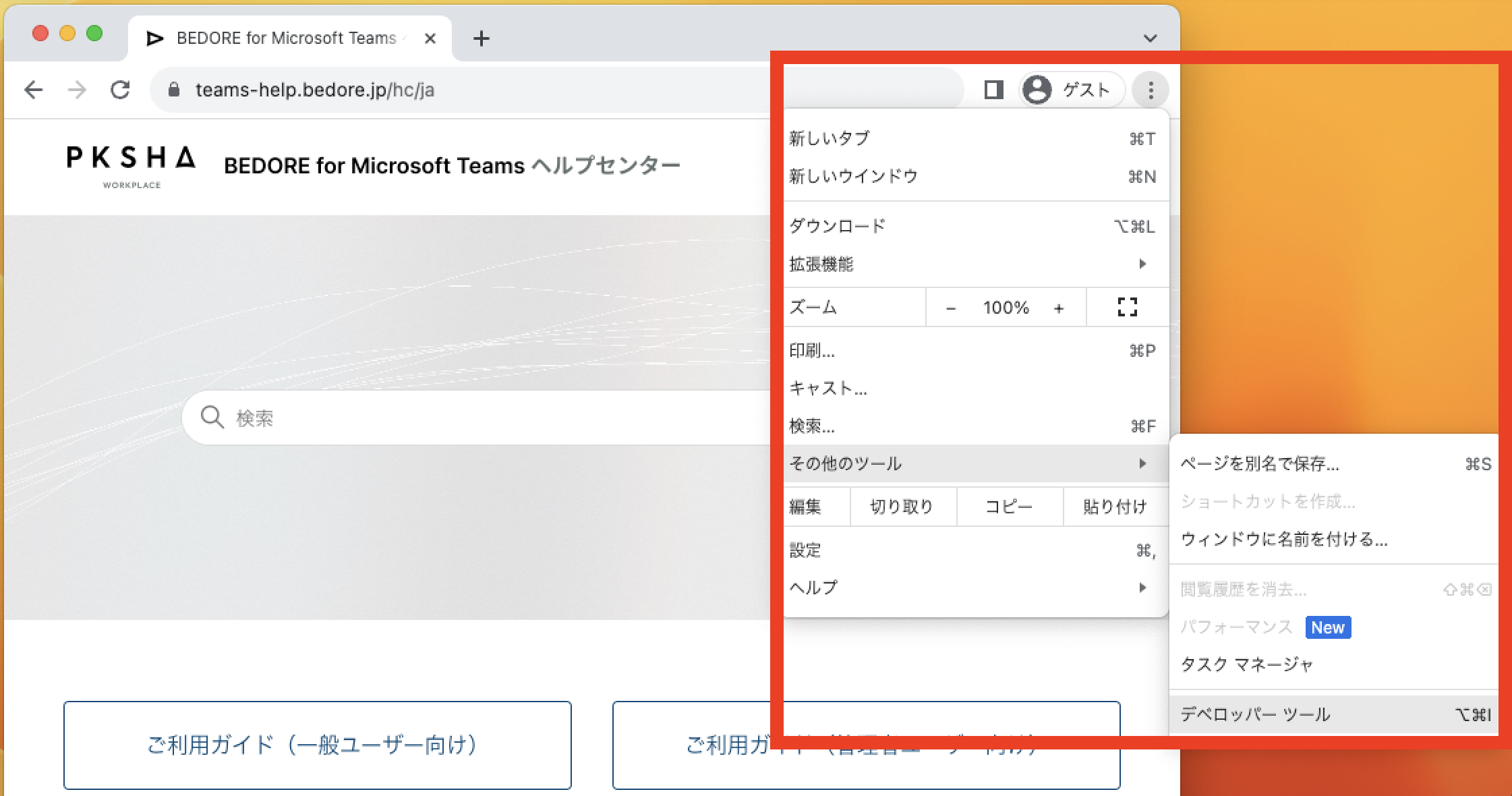The height and width of the screenshot is (796, 1512).
Task: Choose 新しいウインドウ from the menu
Action: (x=976, y=177)
